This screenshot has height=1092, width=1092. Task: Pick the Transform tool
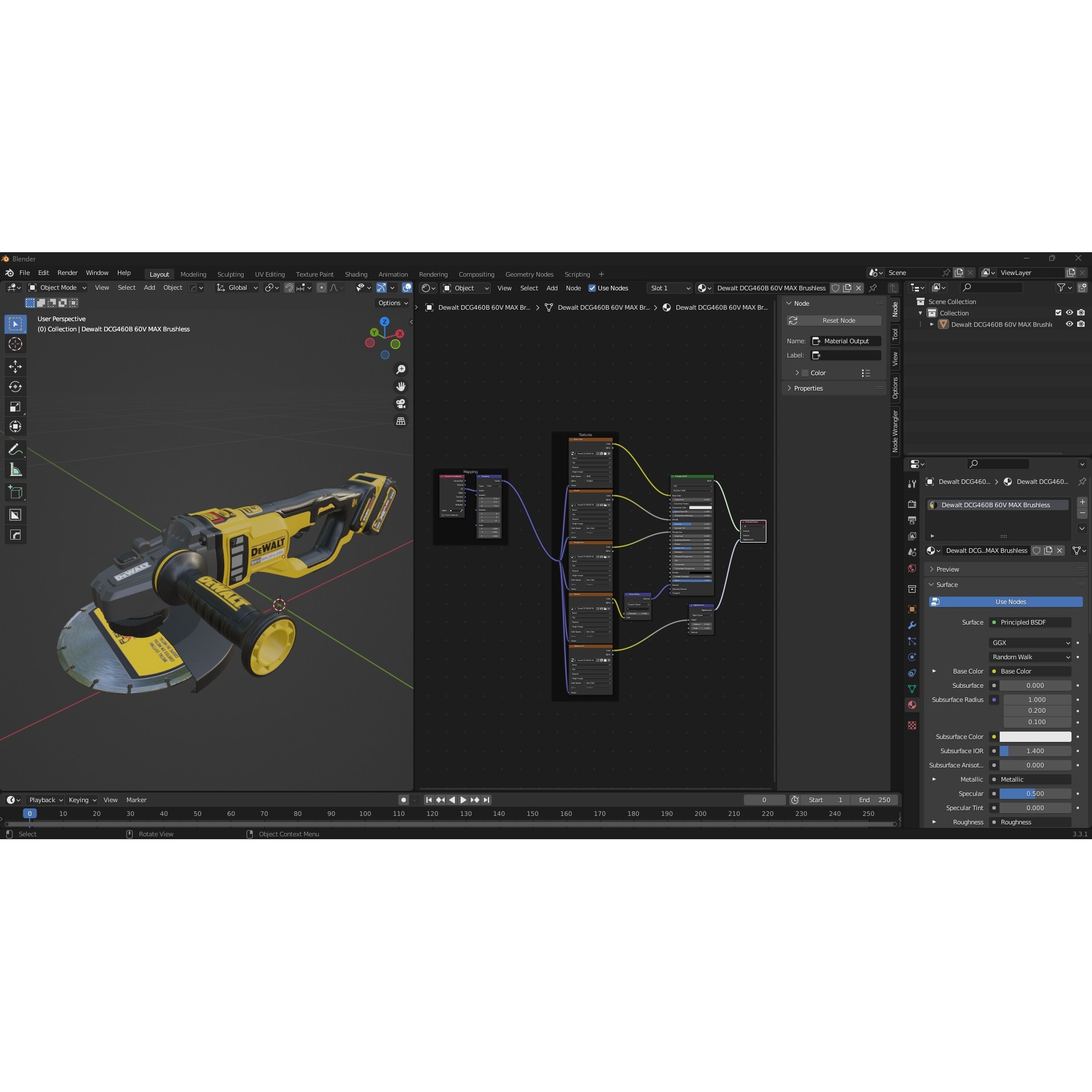[x=15, y=426]
